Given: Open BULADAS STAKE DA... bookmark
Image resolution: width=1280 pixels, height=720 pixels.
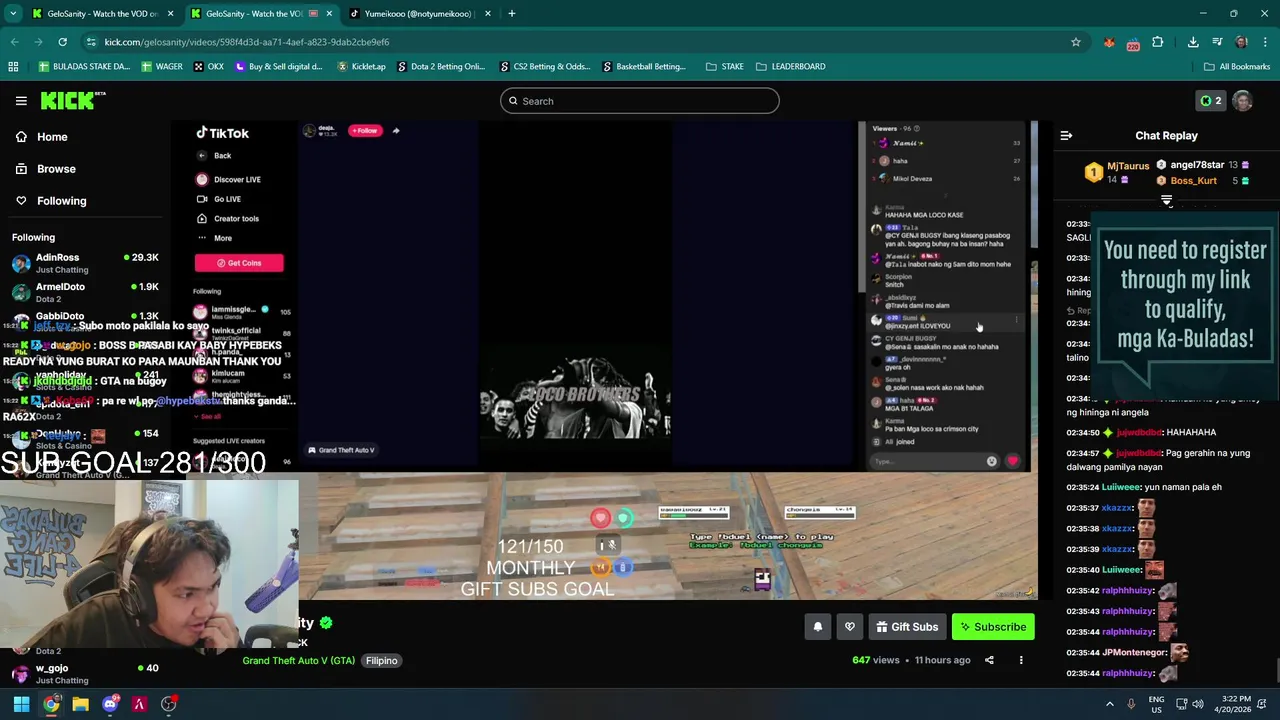Looking at the screenshot, I should coord(84,67).
